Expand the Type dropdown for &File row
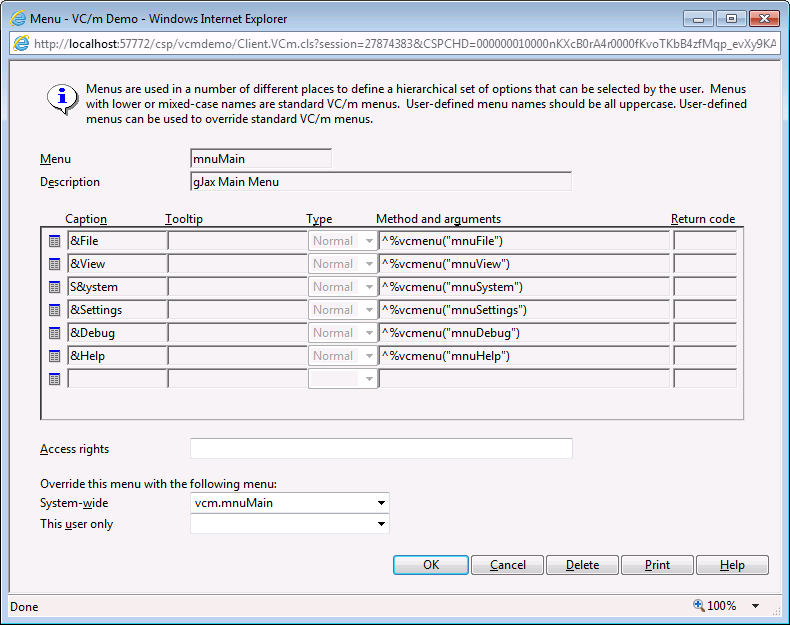790x625 pixels. click(x=369, y=241)
